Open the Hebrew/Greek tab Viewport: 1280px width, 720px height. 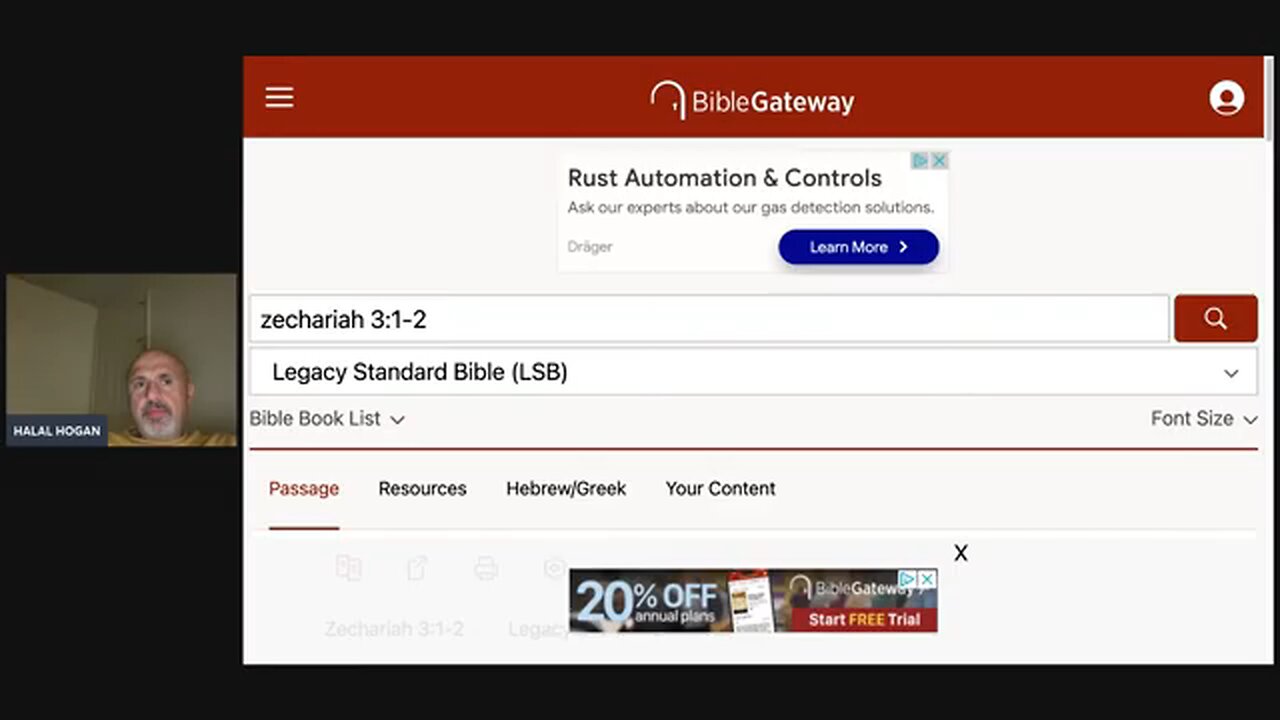coord(566,489)
